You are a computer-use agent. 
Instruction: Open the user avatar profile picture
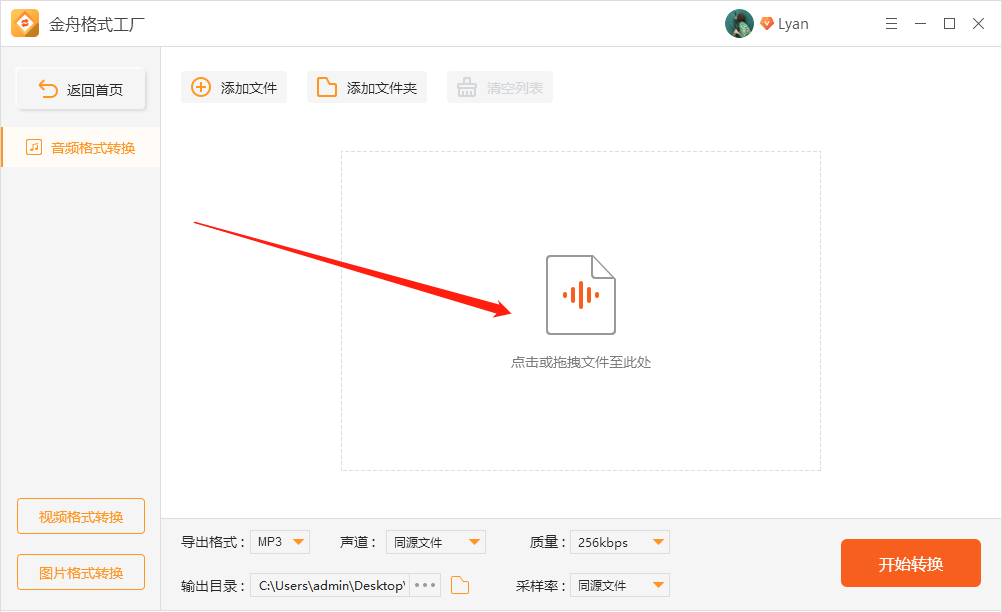tap(739, 24)
